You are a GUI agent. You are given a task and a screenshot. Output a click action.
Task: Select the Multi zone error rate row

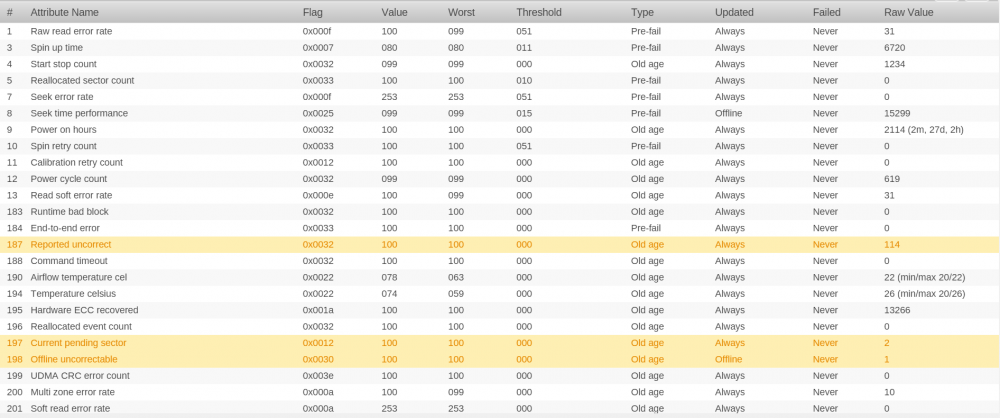500,392
